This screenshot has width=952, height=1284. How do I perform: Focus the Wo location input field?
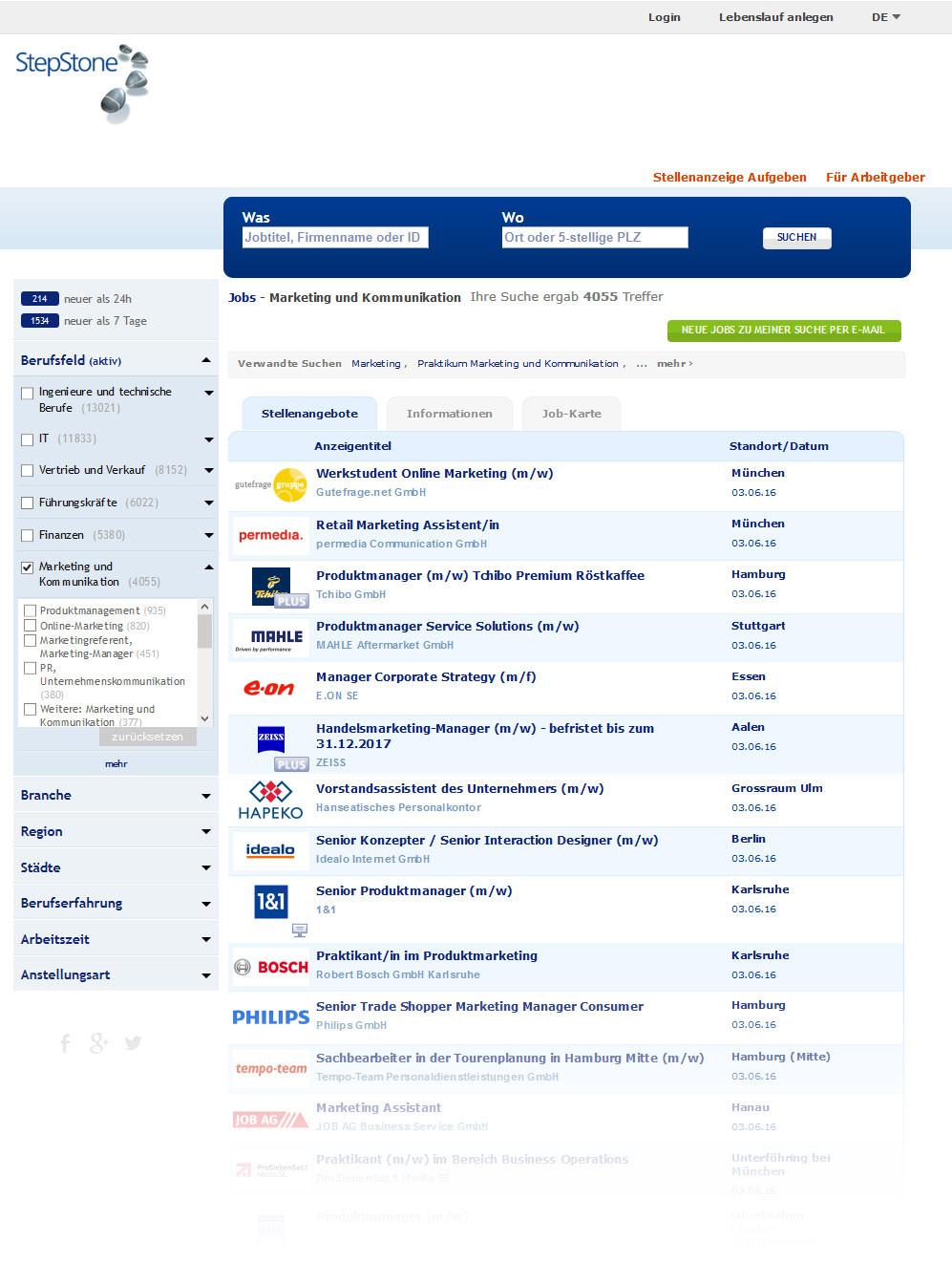(595, 238)
